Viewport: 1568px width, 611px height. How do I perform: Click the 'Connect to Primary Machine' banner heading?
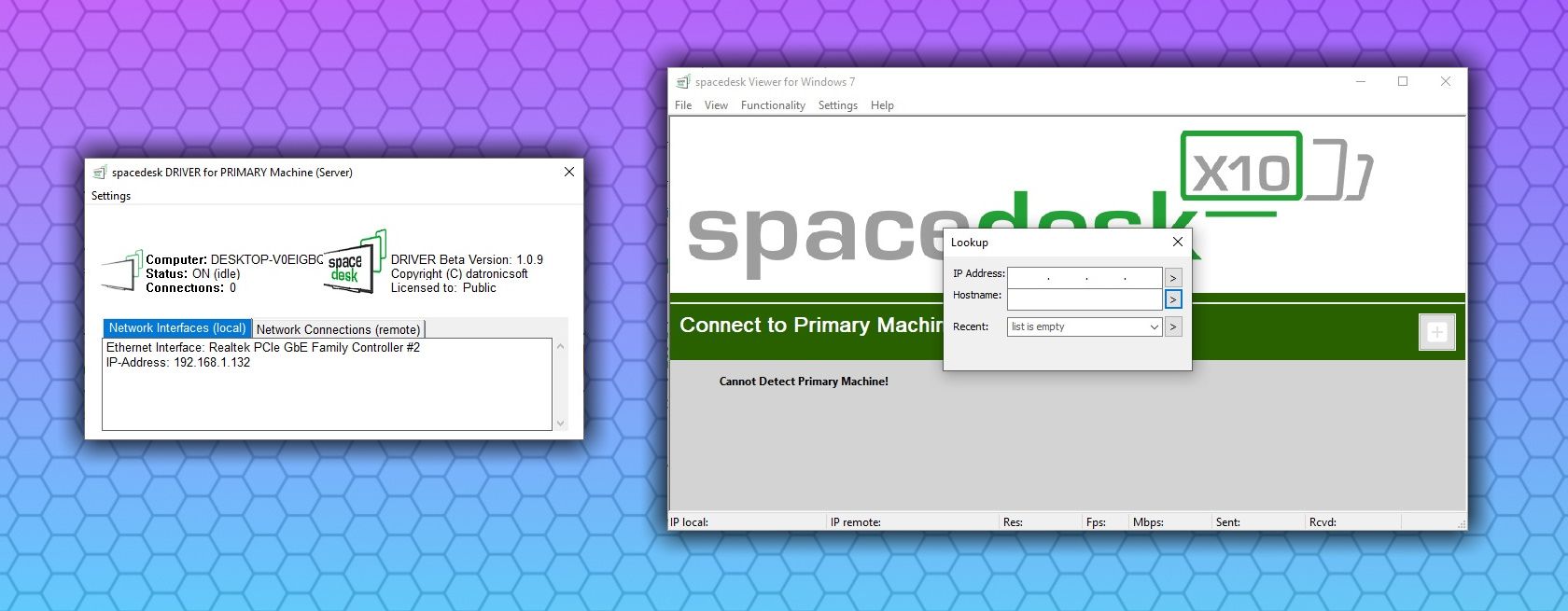[811, 326]
